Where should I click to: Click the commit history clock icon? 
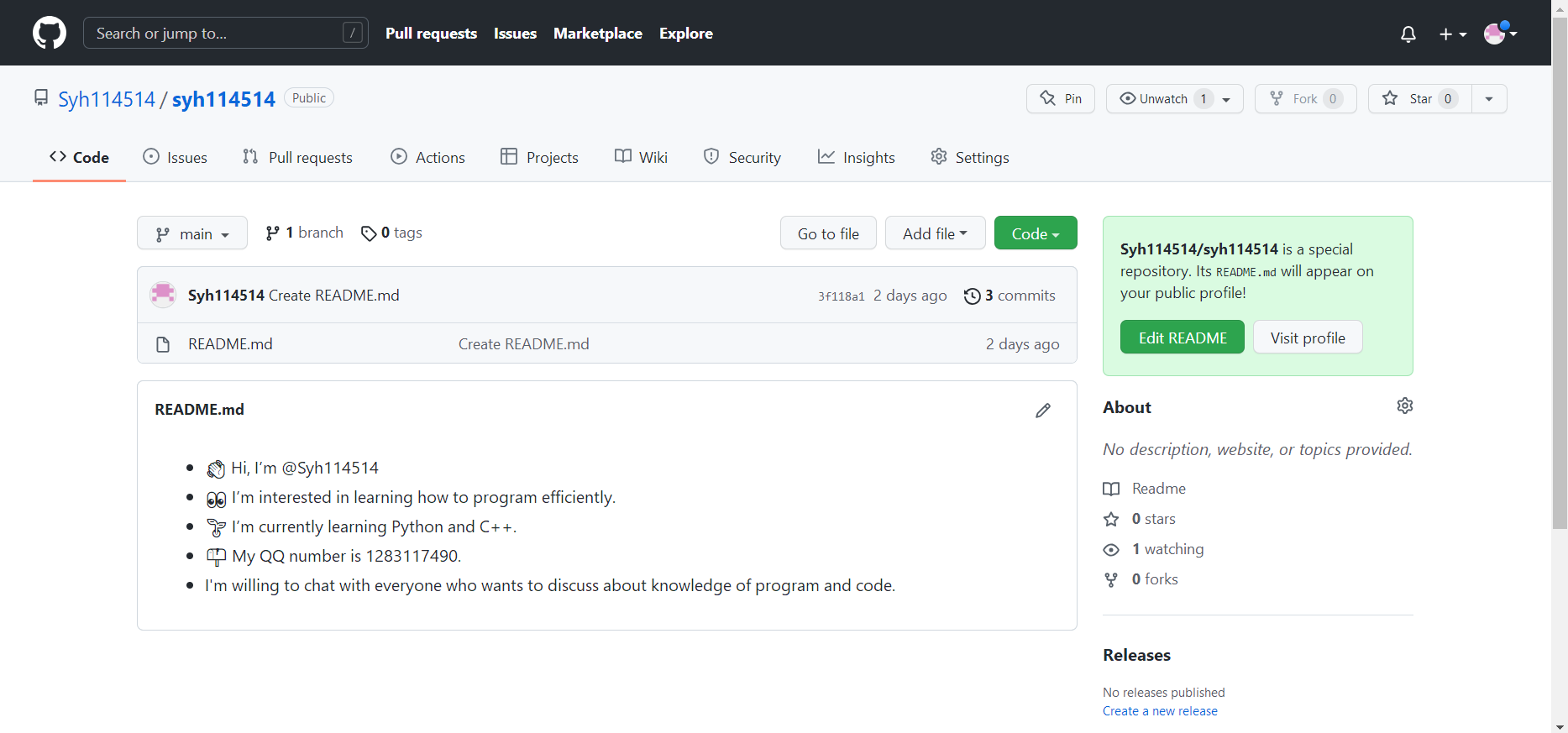pos(973,296)
